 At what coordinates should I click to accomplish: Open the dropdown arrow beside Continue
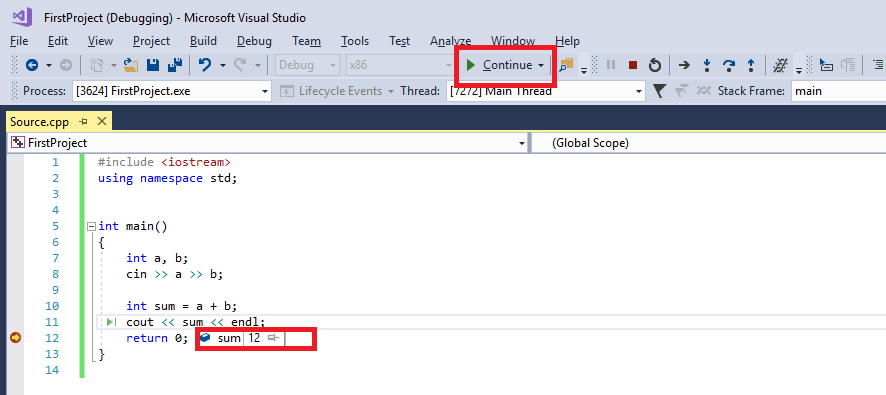(541, 66)
